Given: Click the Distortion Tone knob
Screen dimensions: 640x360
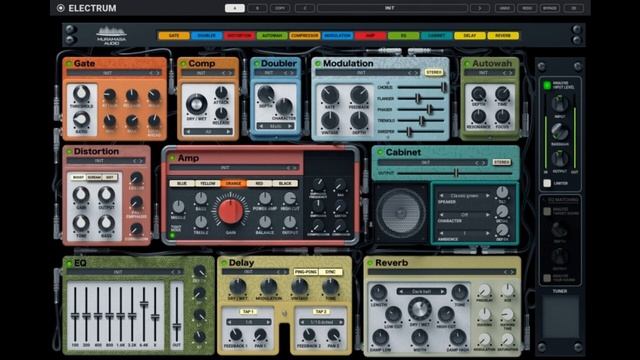Looking at the screenshot, I should [81, 224].
